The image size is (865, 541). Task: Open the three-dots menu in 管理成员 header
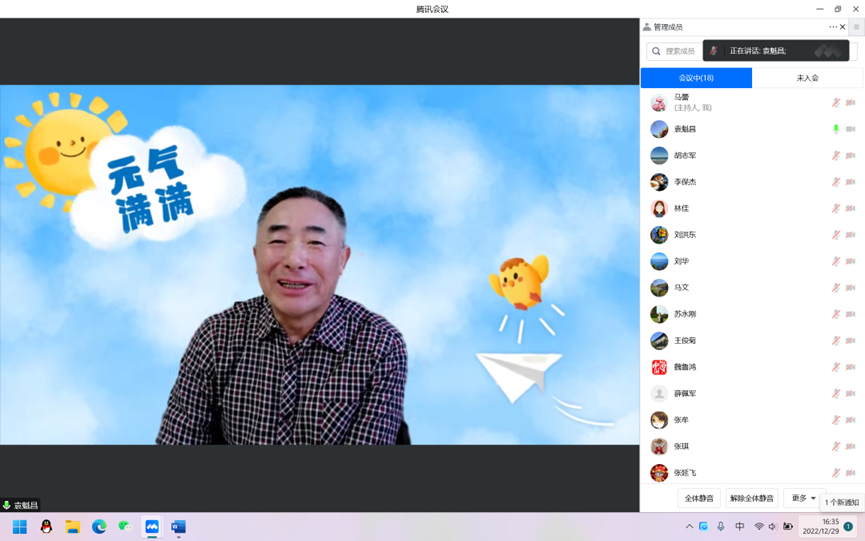coord(832,27)
